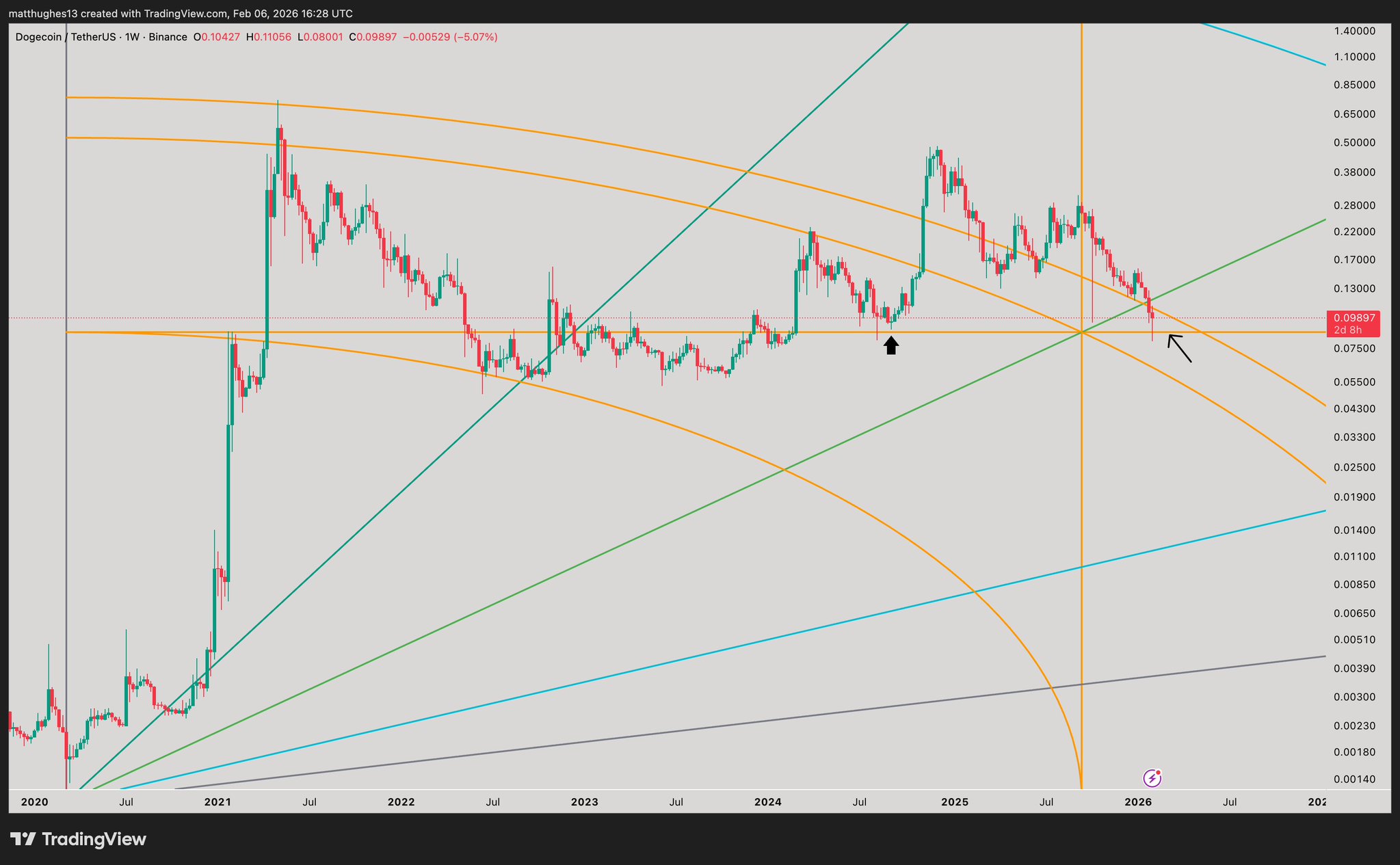Click the 0.07500 price scale label

pos(1354,349)
